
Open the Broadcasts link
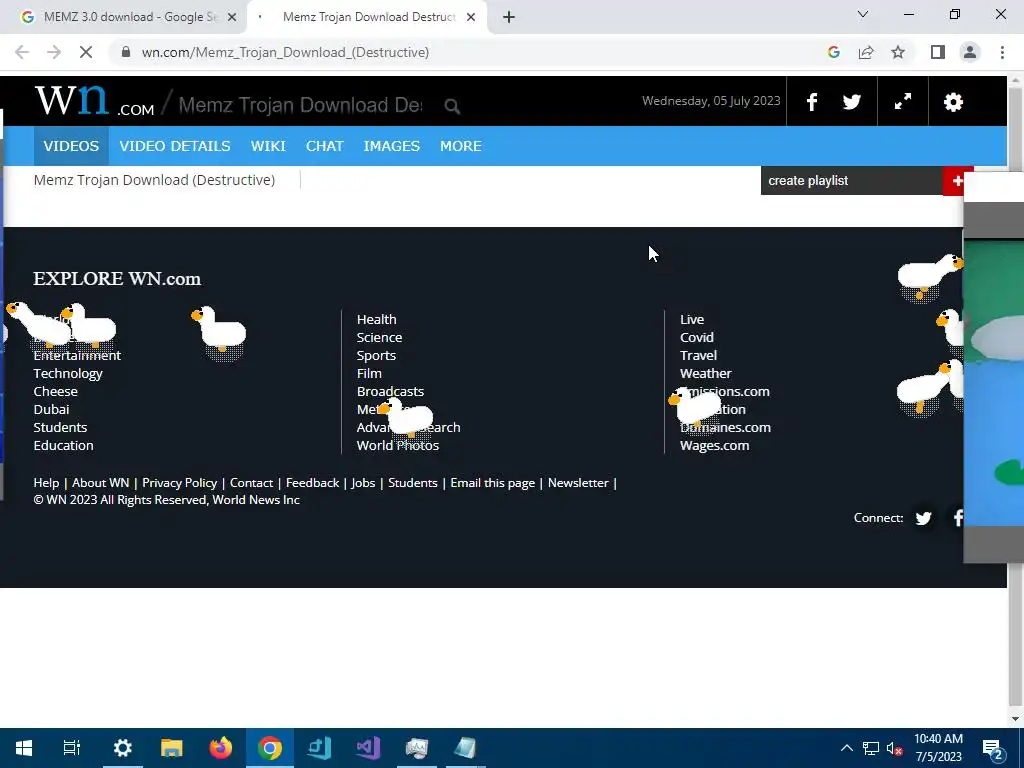tap(390, 391)
